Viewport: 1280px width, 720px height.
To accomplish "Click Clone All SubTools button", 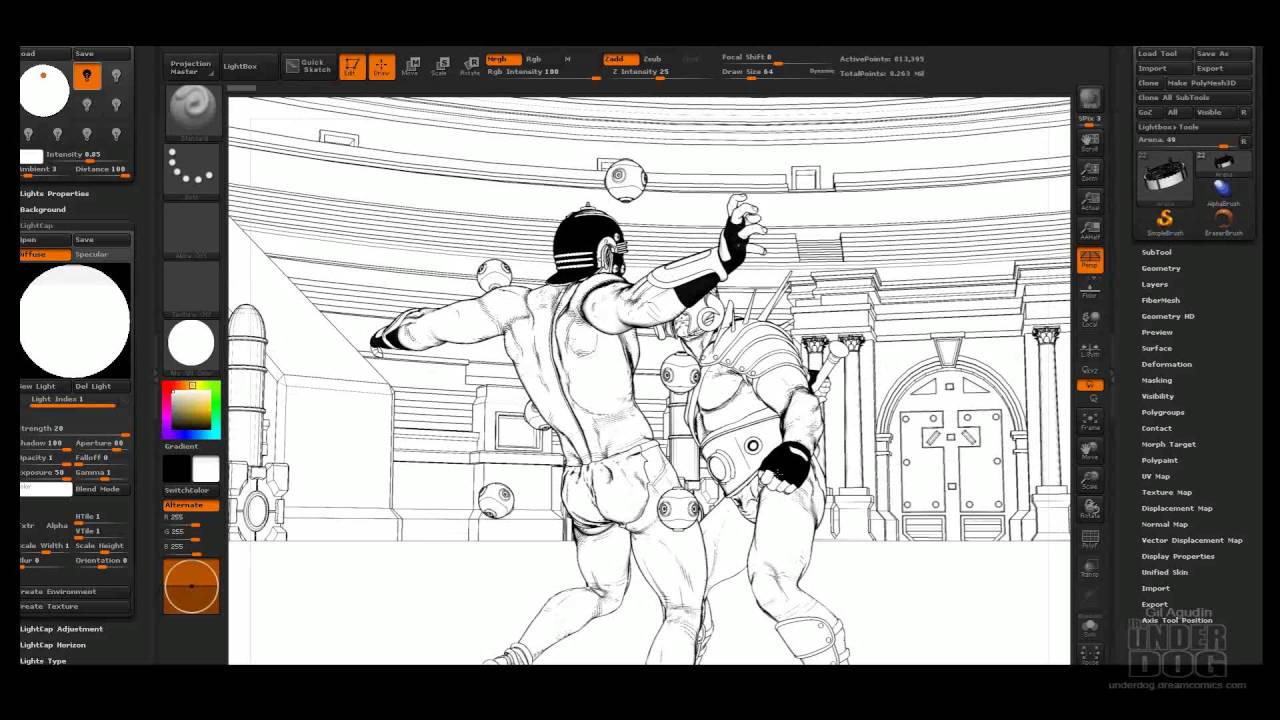I will 1194,97.
